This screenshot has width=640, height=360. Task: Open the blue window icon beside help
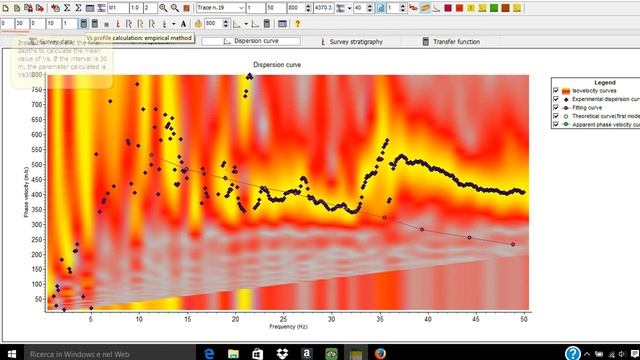click(282, 24)
